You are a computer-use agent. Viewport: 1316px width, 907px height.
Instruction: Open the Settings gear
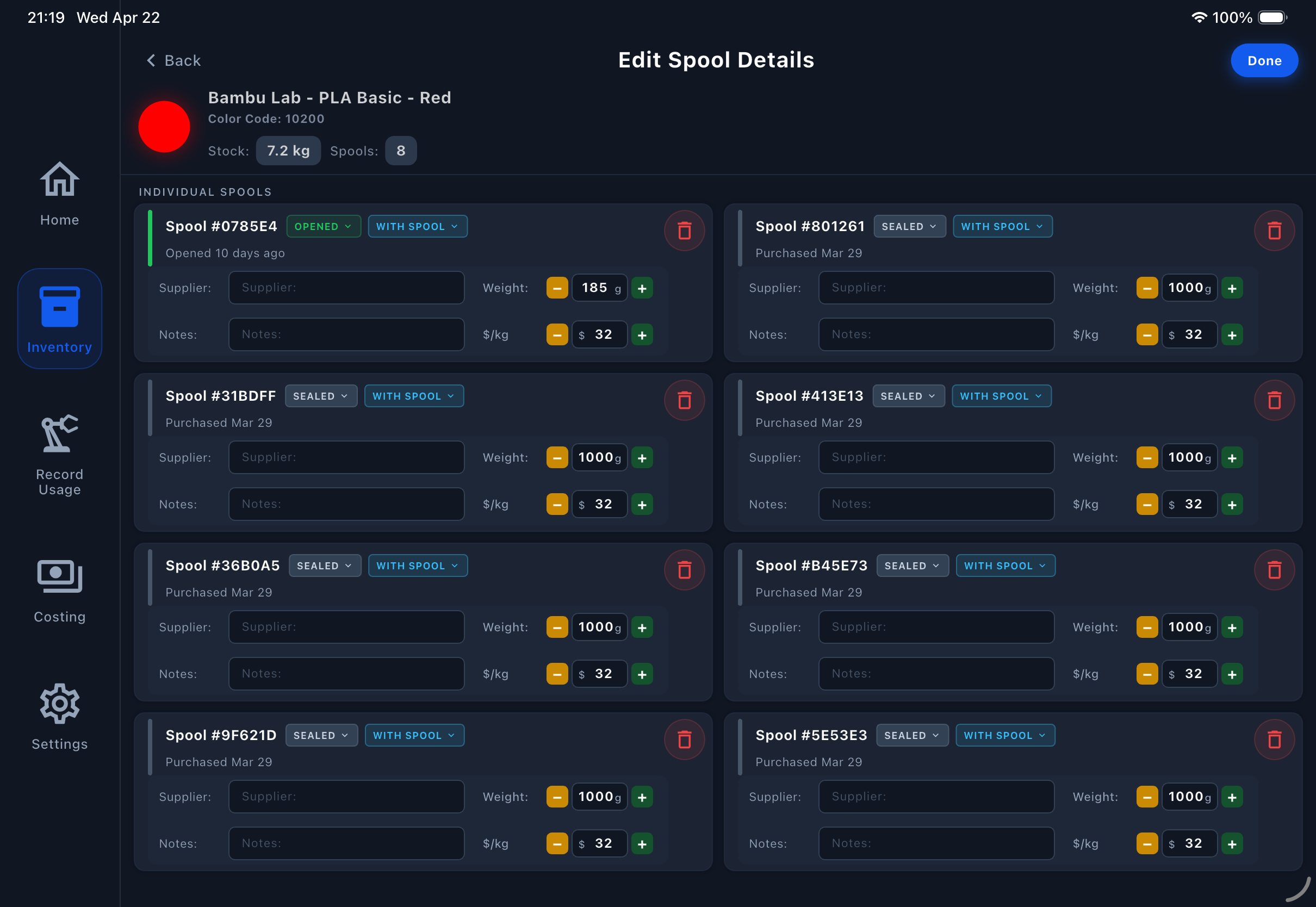click(60, 717)
